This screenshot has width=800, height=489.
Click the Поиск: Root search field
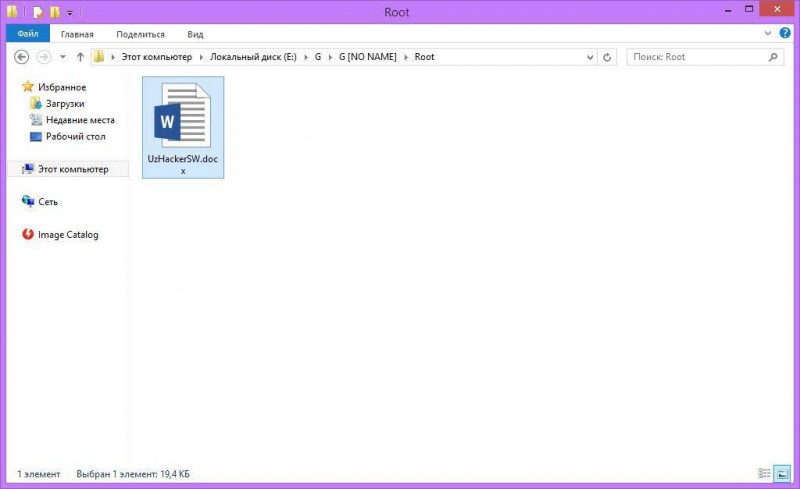point(705,57)
